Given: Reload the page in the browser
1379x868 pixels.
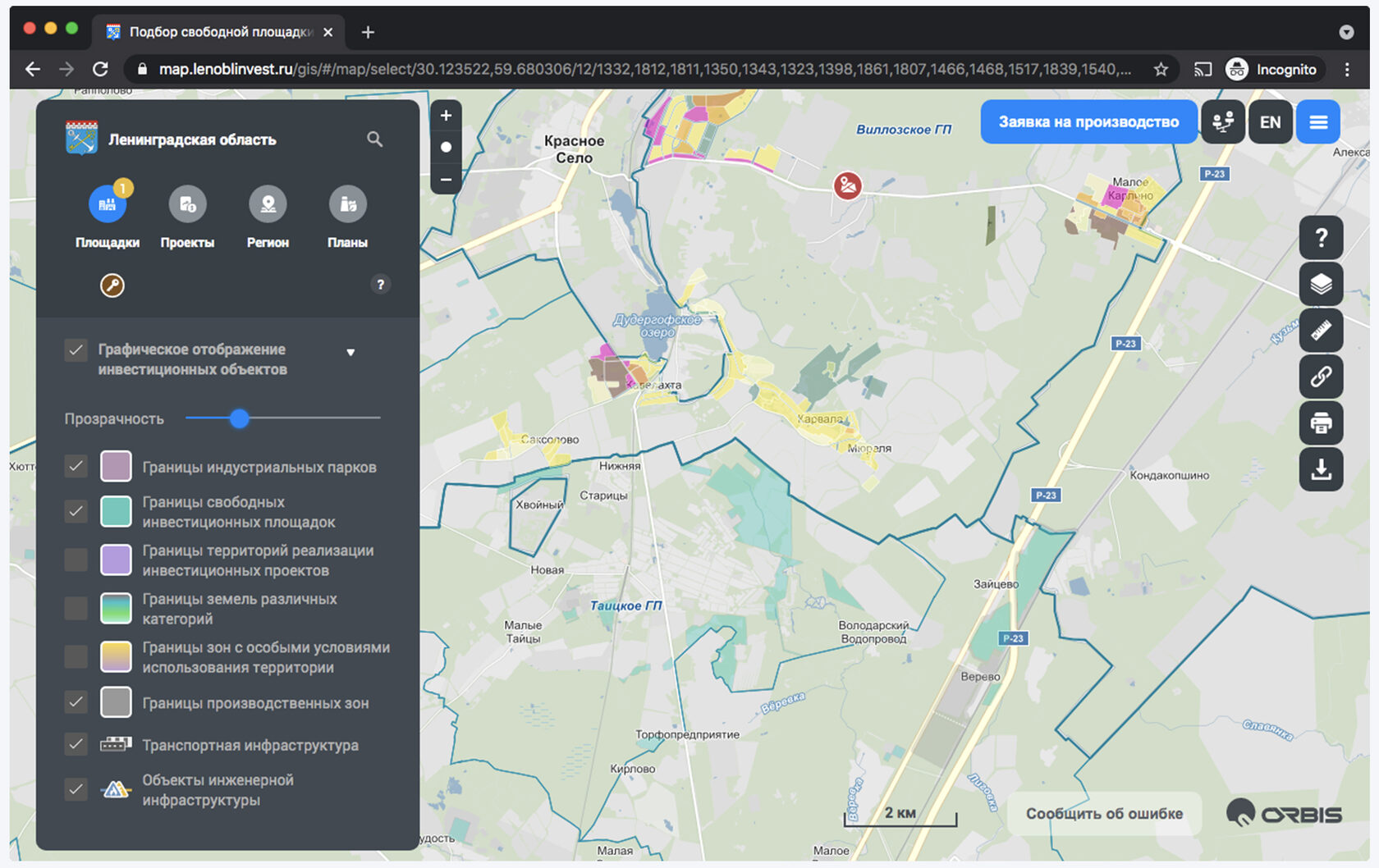Looking at the screenshot, I should (100, 70).
